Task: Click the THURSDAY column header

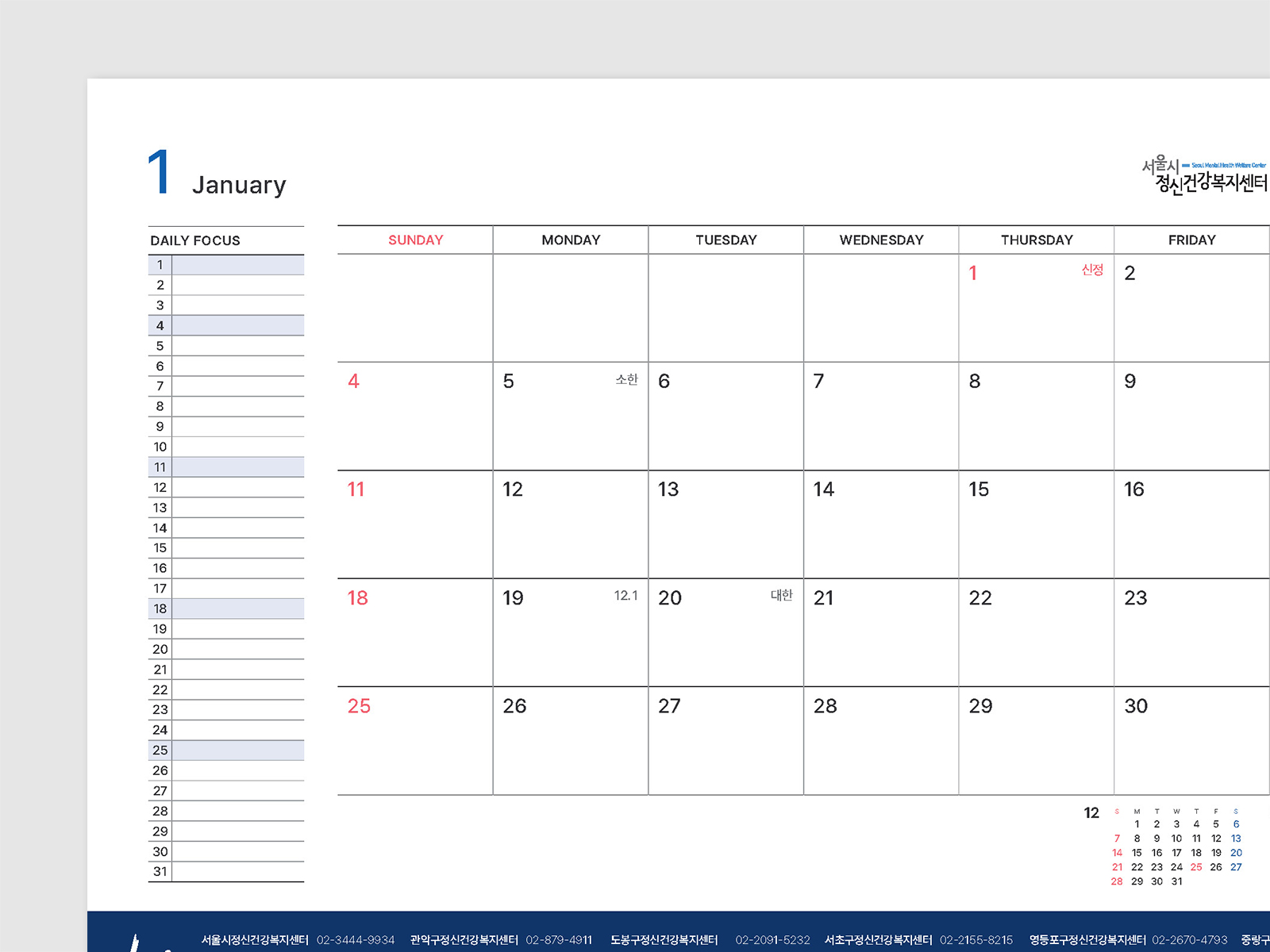Action: pos(1037,240)
